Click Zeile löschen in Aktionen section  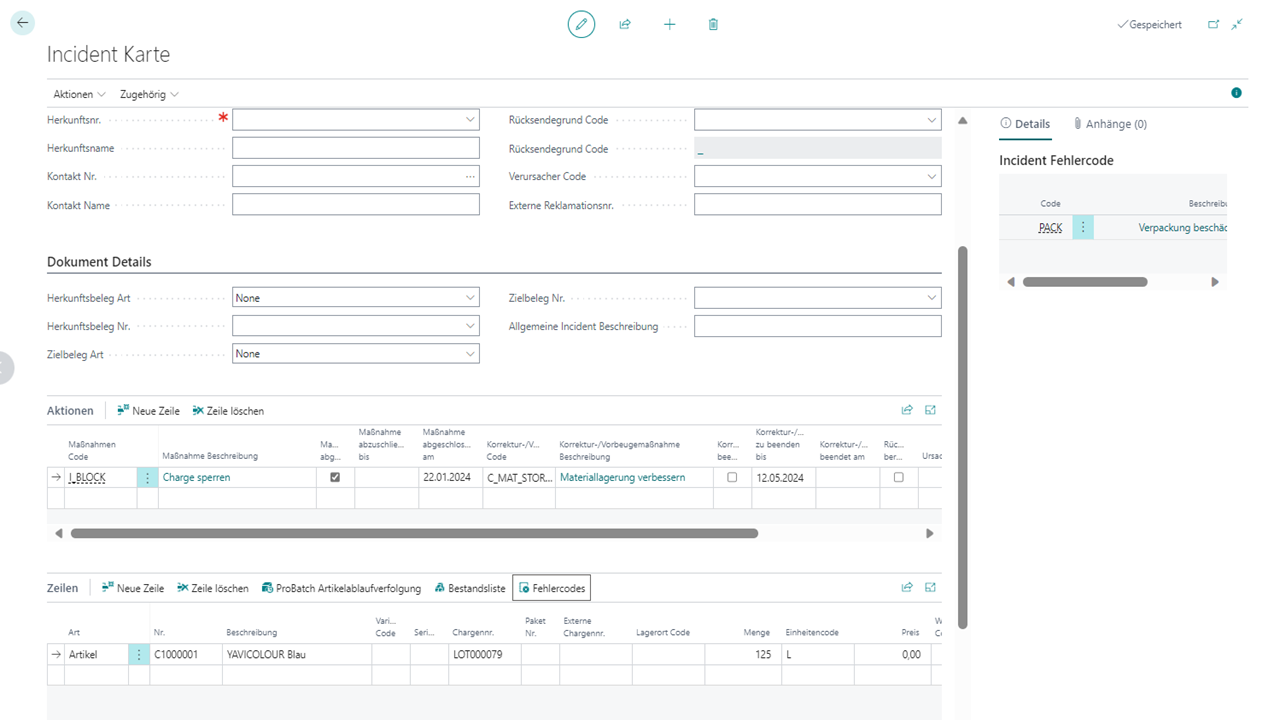point(227,411)
